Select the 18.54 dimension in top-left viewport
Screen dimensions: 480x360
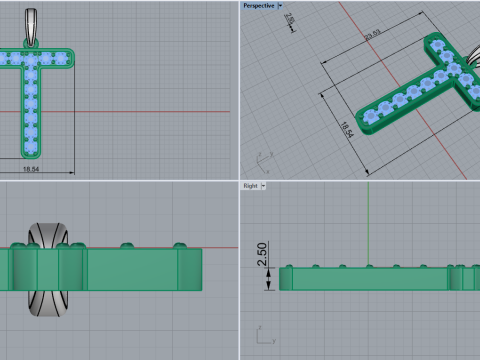click(x=31, y=169)
